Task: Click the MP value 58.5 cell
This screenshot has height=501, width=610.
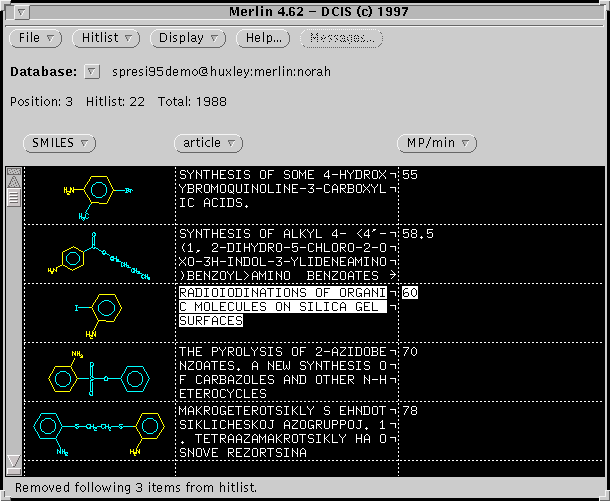Action: (x=417, y=234)
